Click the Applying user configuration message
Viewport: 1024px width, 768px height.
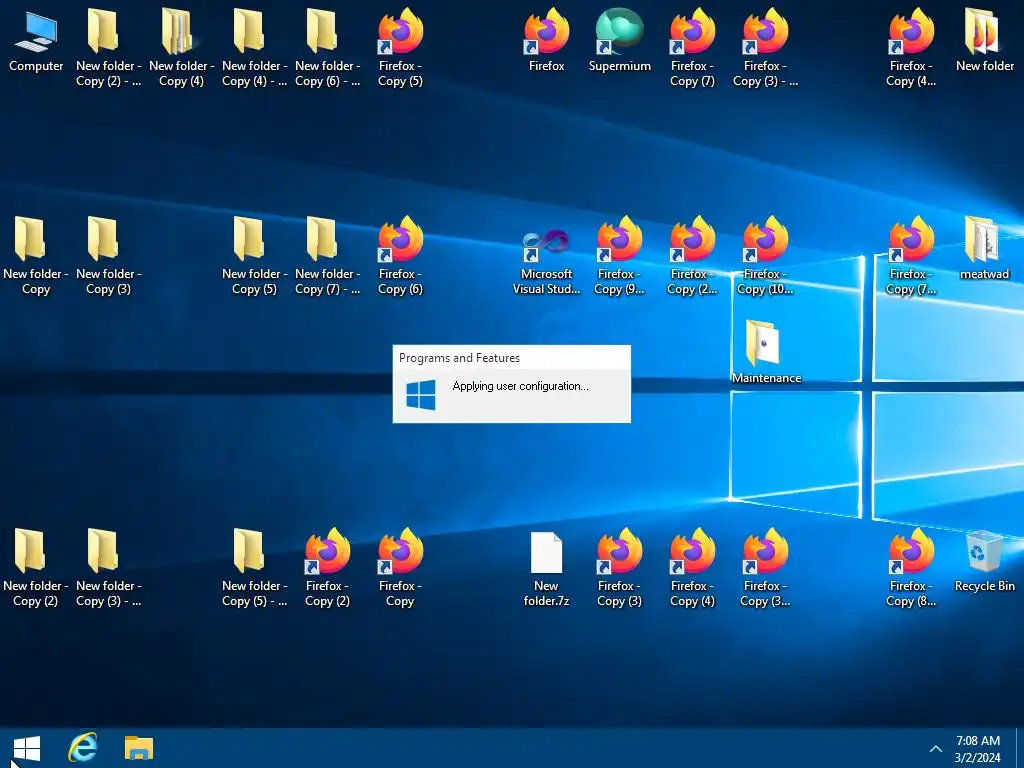pyautogui.click(x=520, y=386)
